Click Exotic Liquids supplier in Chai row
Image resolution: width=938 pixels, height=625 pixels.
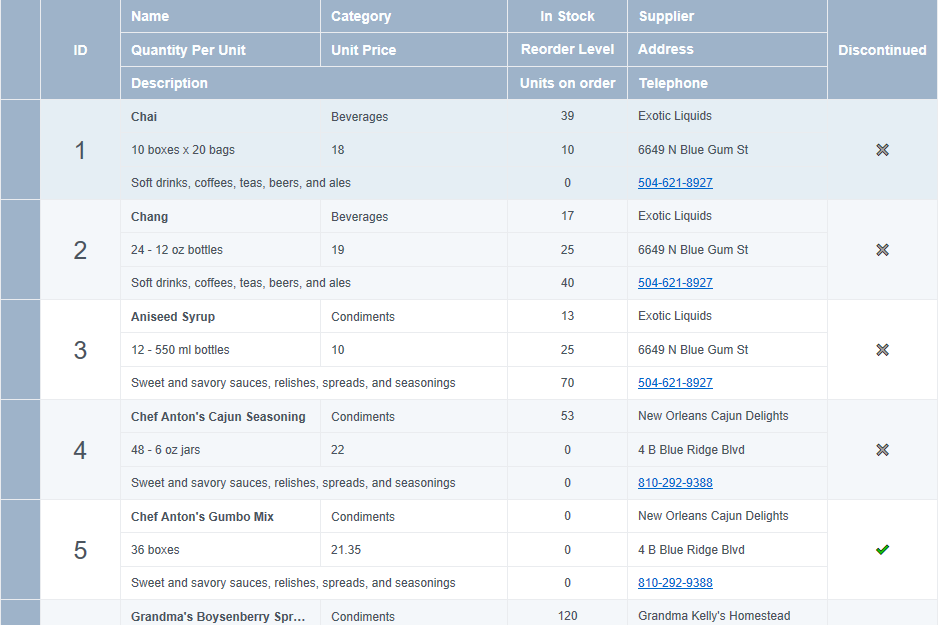pos(675,116)
